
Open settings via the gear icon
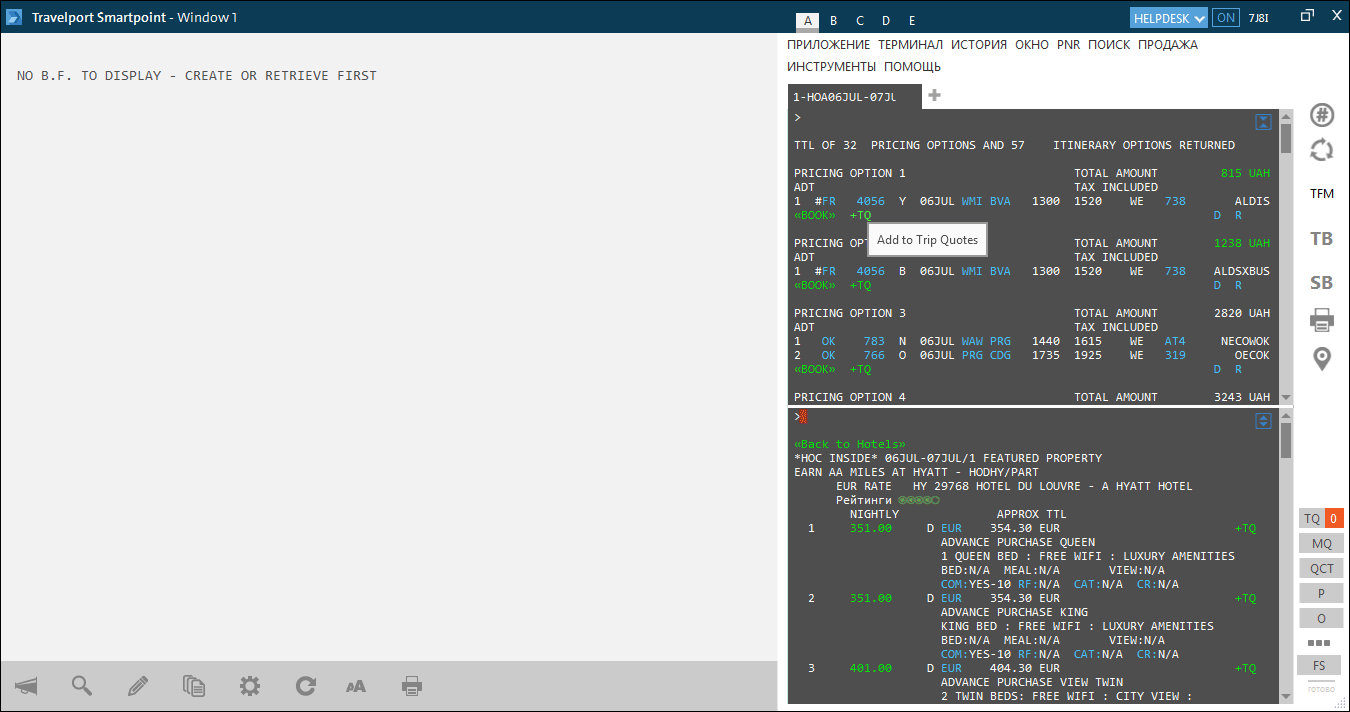click(250, 686)
